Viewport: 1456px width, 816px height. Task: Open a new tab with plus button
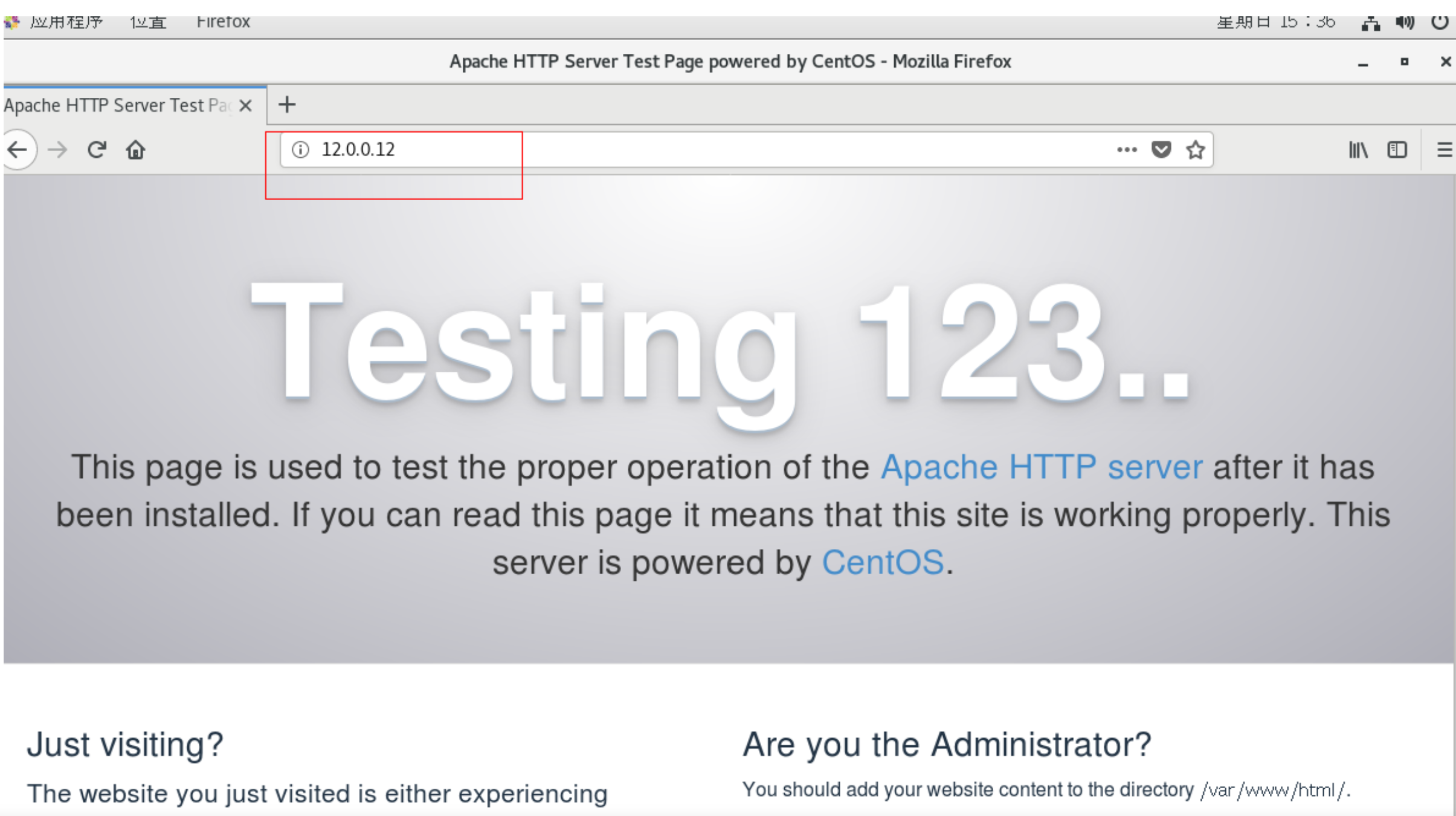click(287, 105)
